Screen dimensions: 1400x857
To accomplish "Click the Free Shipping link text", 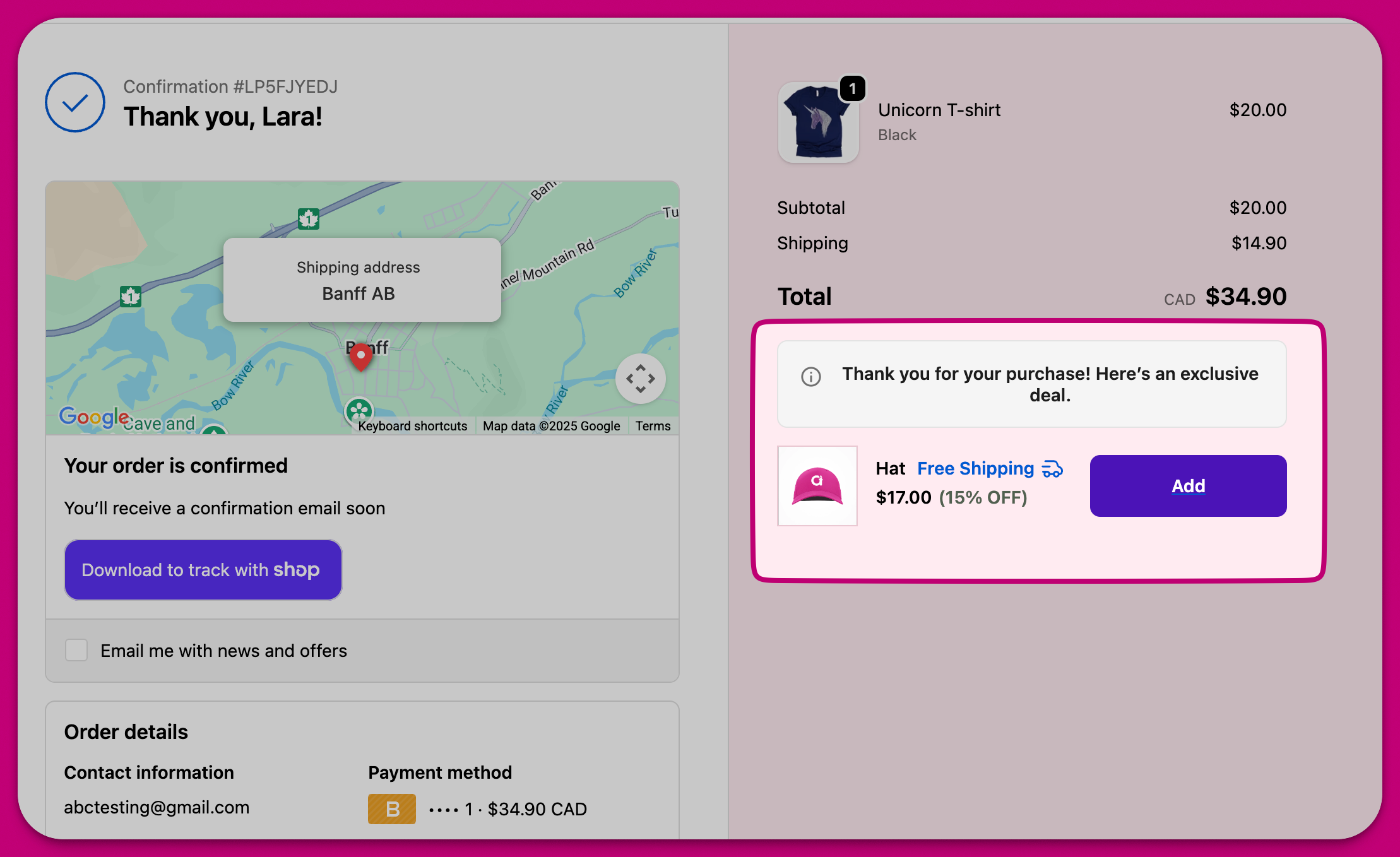I will 975,468.
